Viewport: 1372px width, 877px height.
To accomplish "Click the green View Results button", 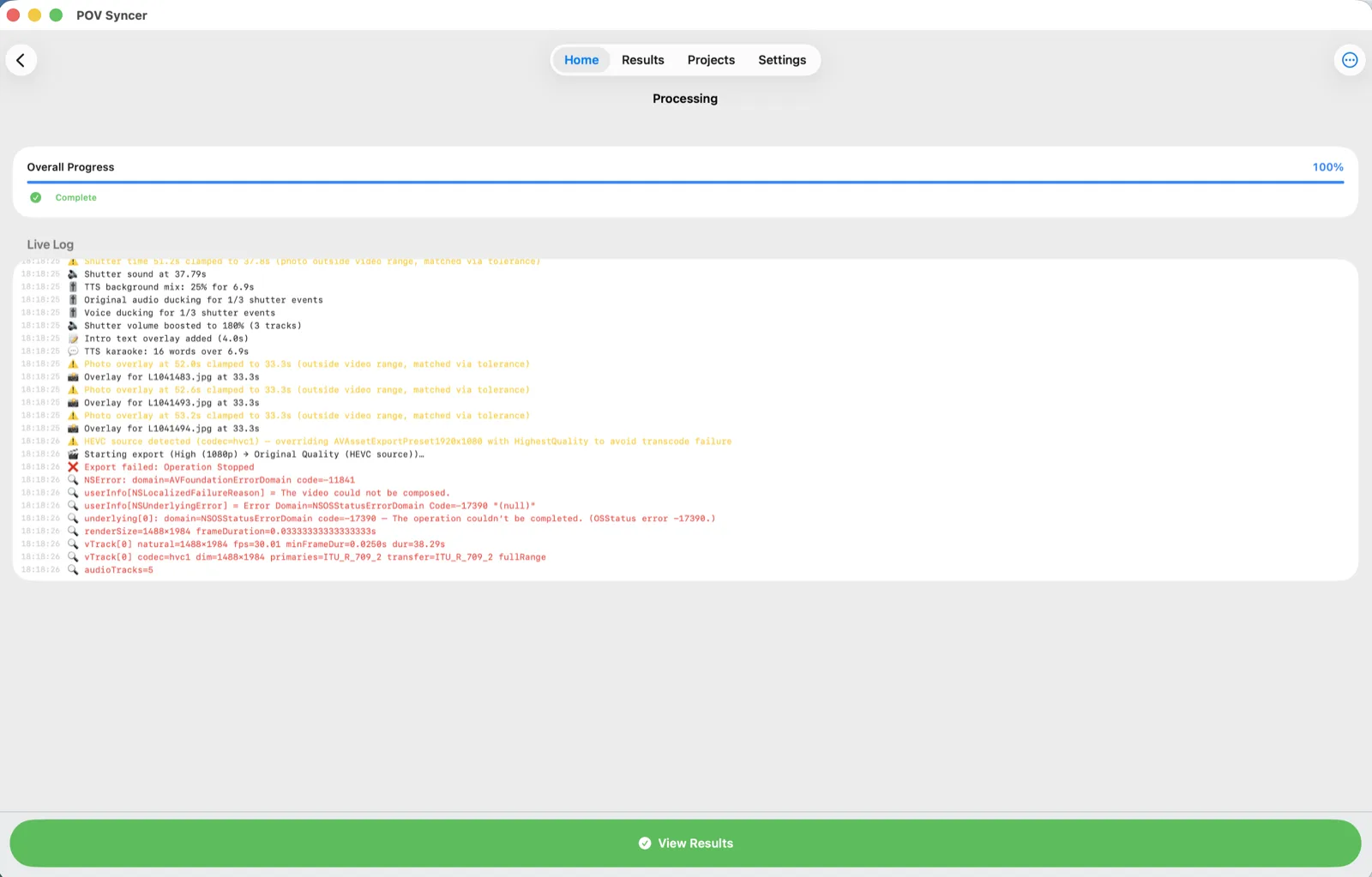I will point(685,844).
